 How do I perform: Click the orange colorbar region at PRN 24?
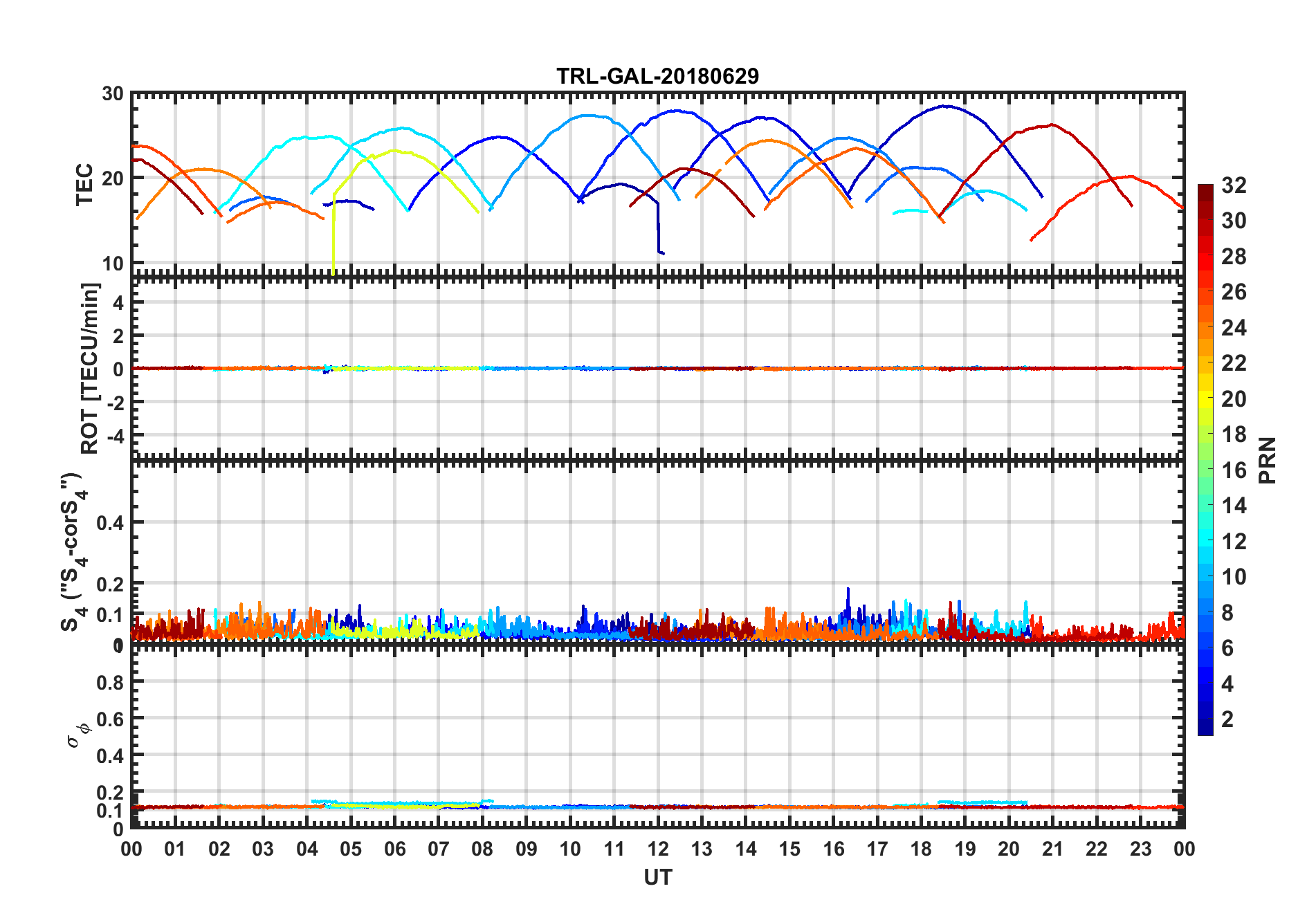click(1205, 327)
